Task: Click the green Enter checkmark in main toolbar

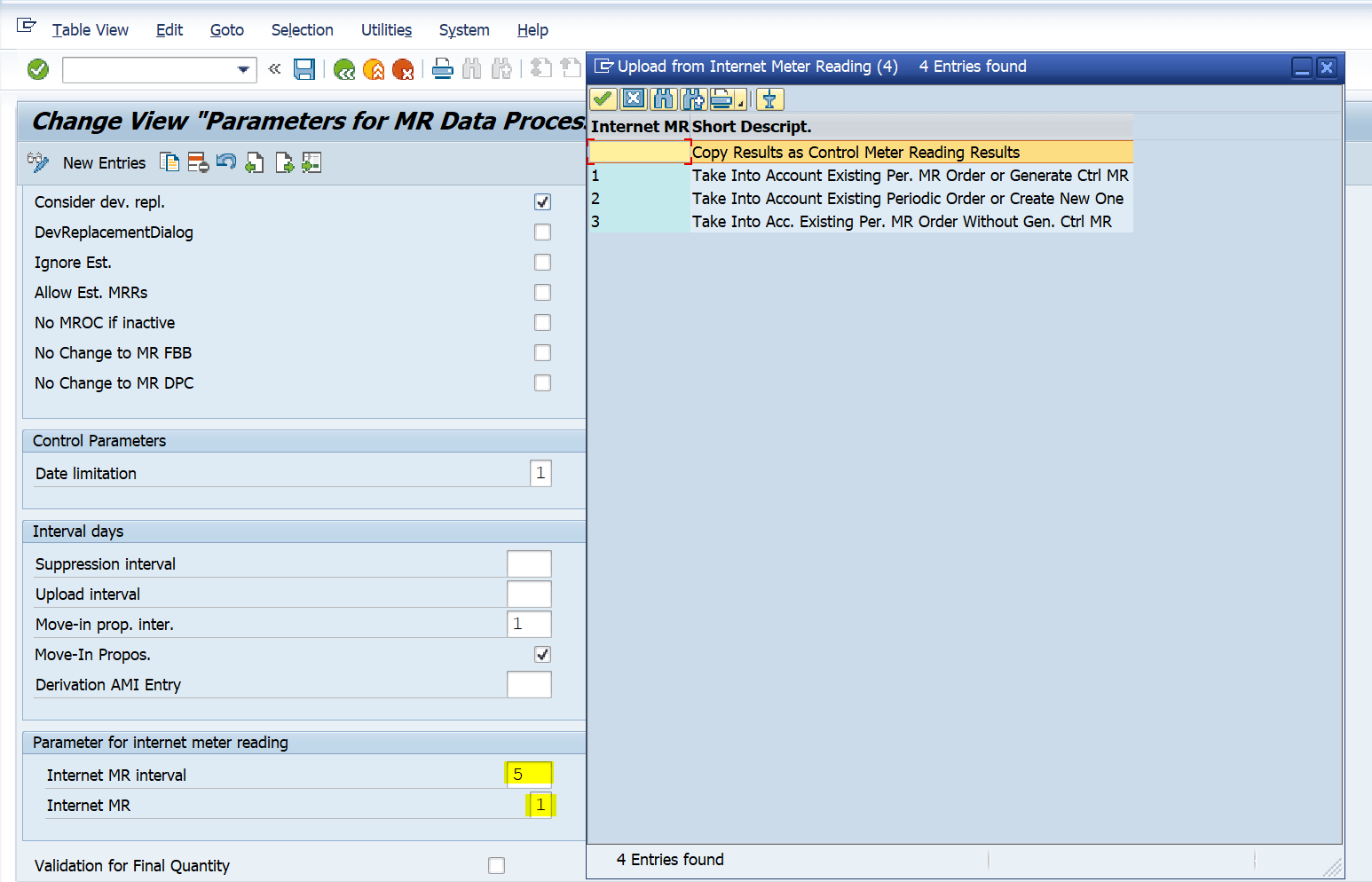Action: click(38, 69)
